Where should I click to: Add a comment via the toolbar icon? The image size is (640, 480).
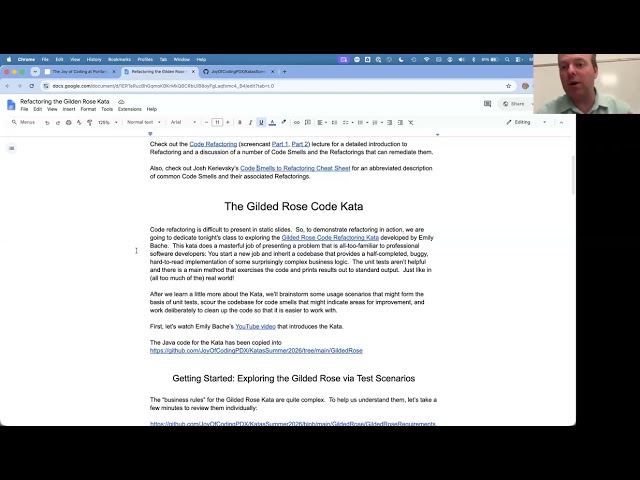(308, 122)
